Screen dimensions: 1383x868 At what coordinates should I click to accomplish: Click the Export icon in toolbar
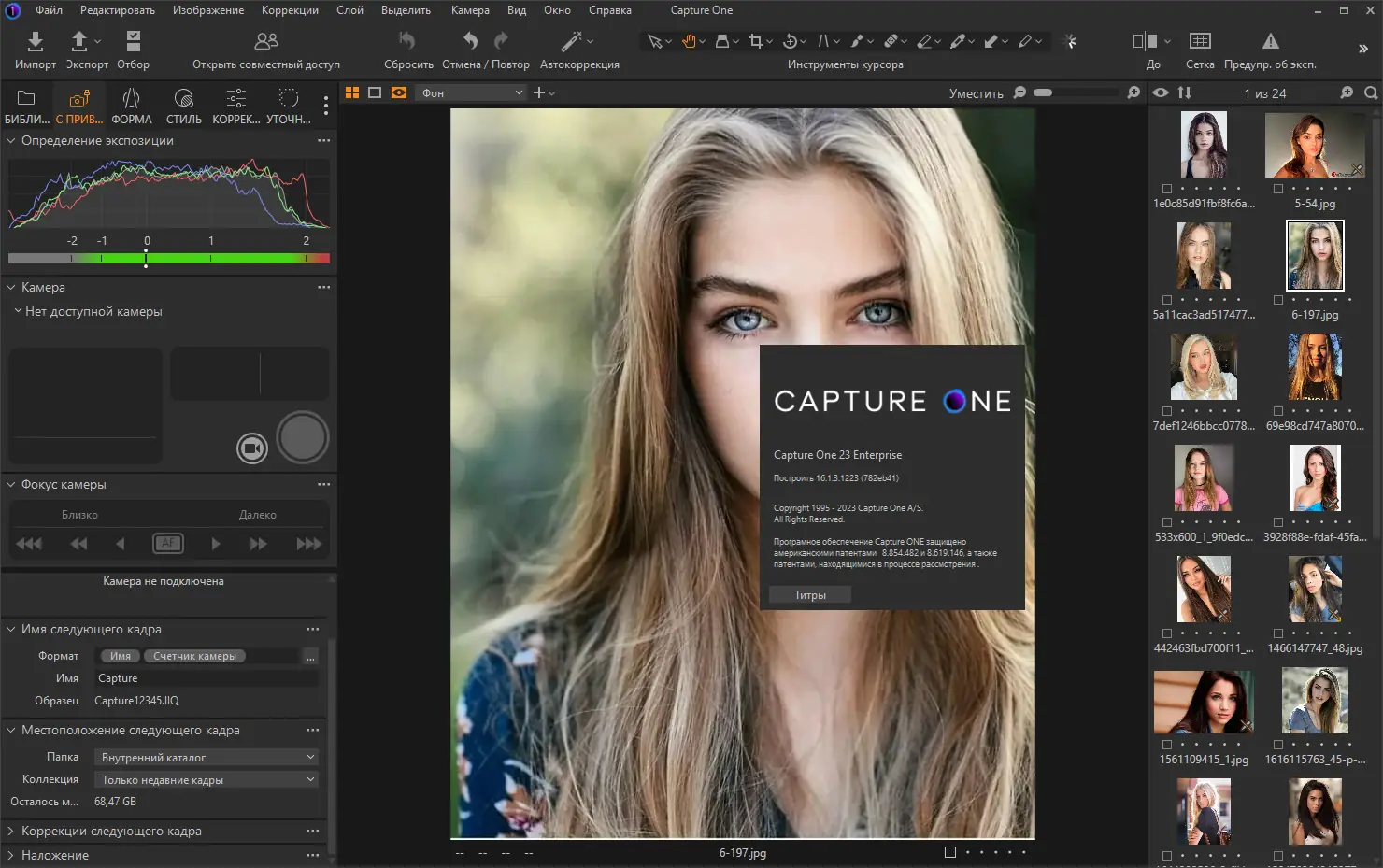(x=80, y=41)
